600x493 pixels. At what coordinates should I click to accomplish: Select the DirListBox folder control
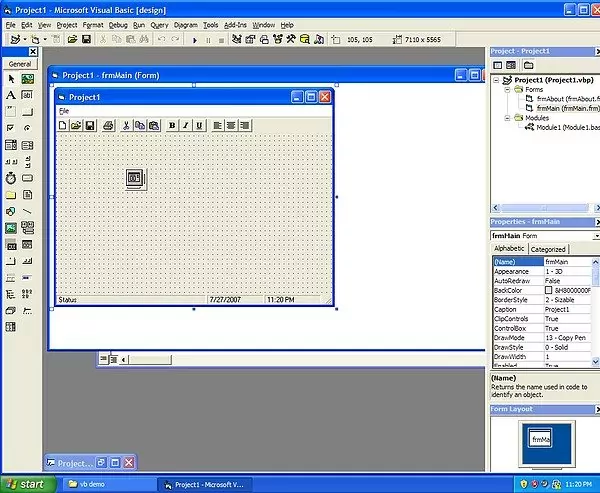coord(11,195)
